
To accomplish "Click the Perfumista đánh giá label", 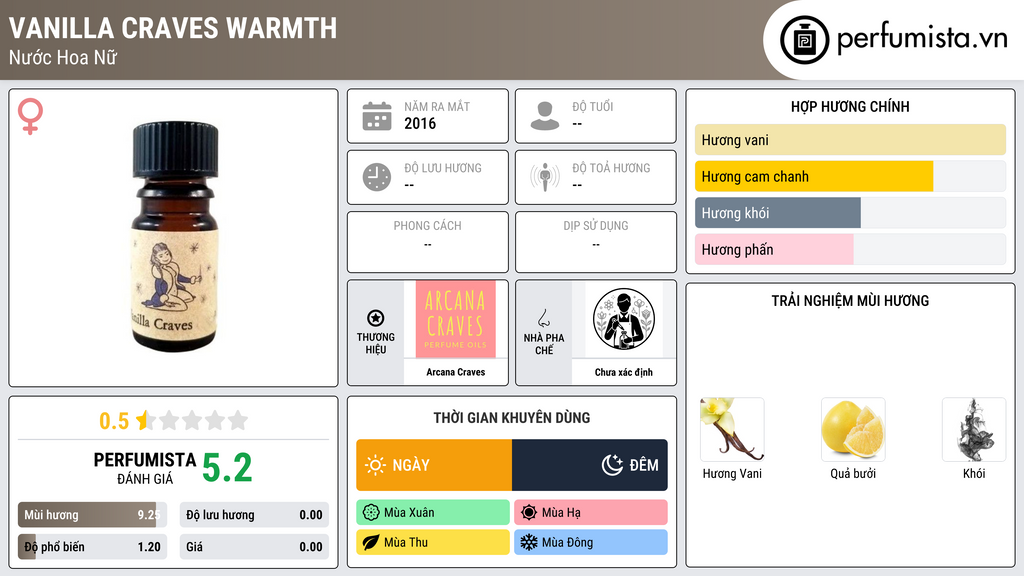I will 144,468.
